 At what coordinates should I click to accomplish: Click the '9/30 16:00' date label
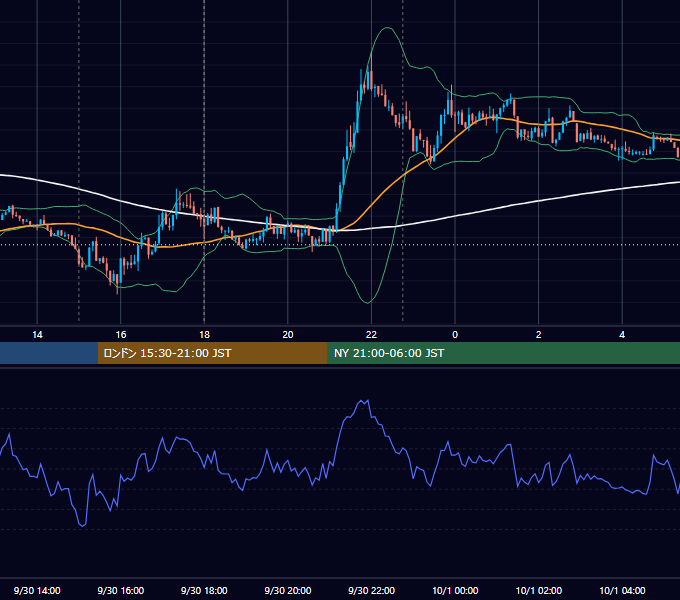121,590
